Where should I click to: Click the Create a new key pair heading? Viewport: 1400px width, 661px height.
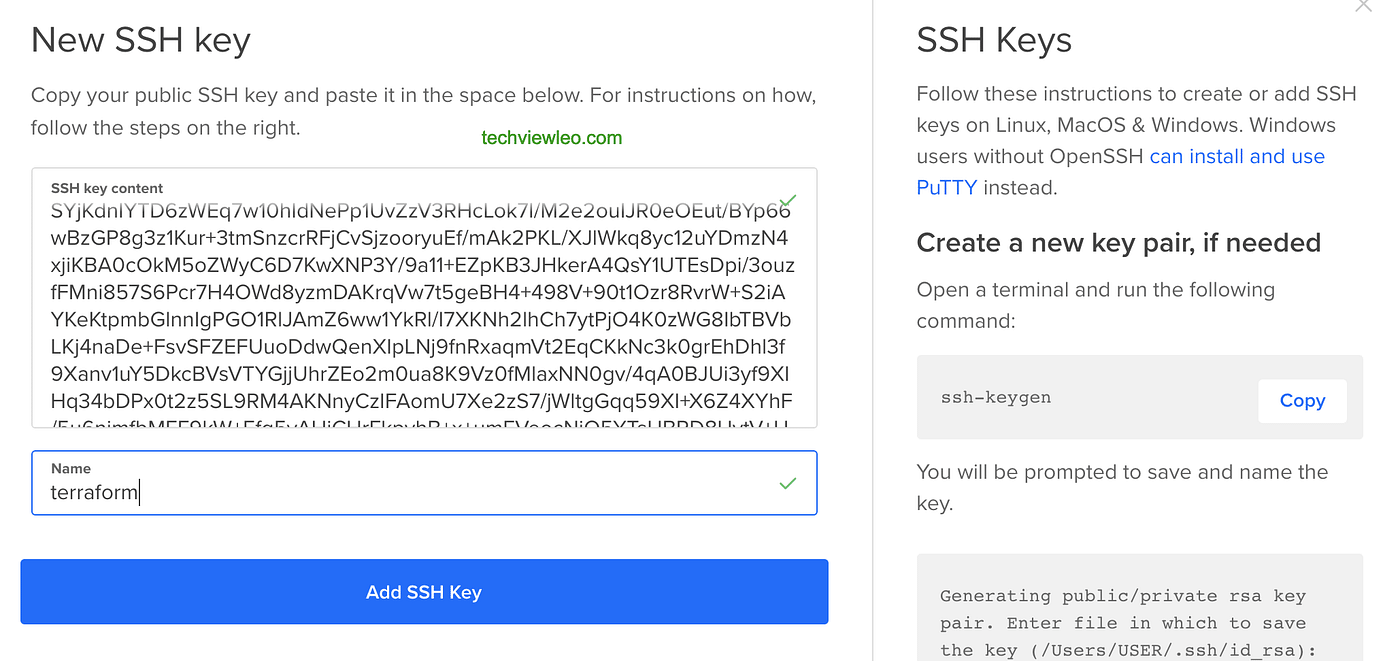coord(1119,242)
